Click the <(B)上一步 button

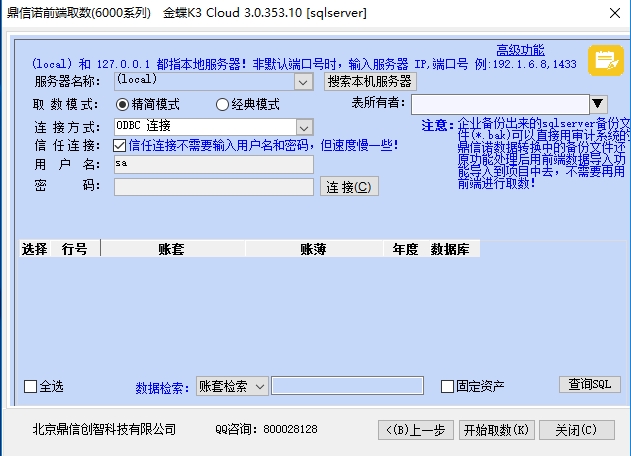click(416, 430)
